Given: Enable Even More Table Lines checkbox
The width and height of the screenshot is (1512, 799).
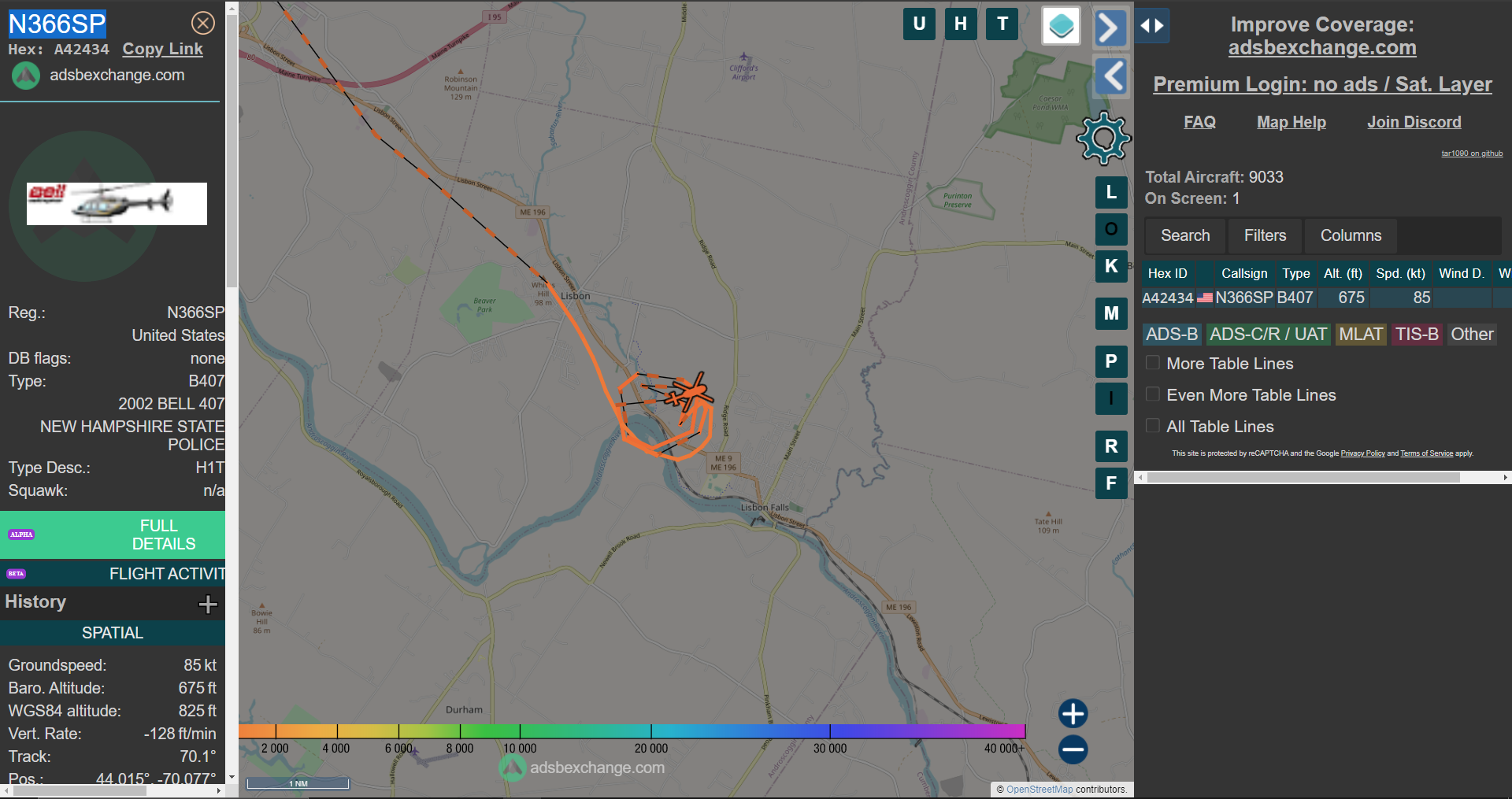Looking at the screenshot, I should tap(1153, 394).
